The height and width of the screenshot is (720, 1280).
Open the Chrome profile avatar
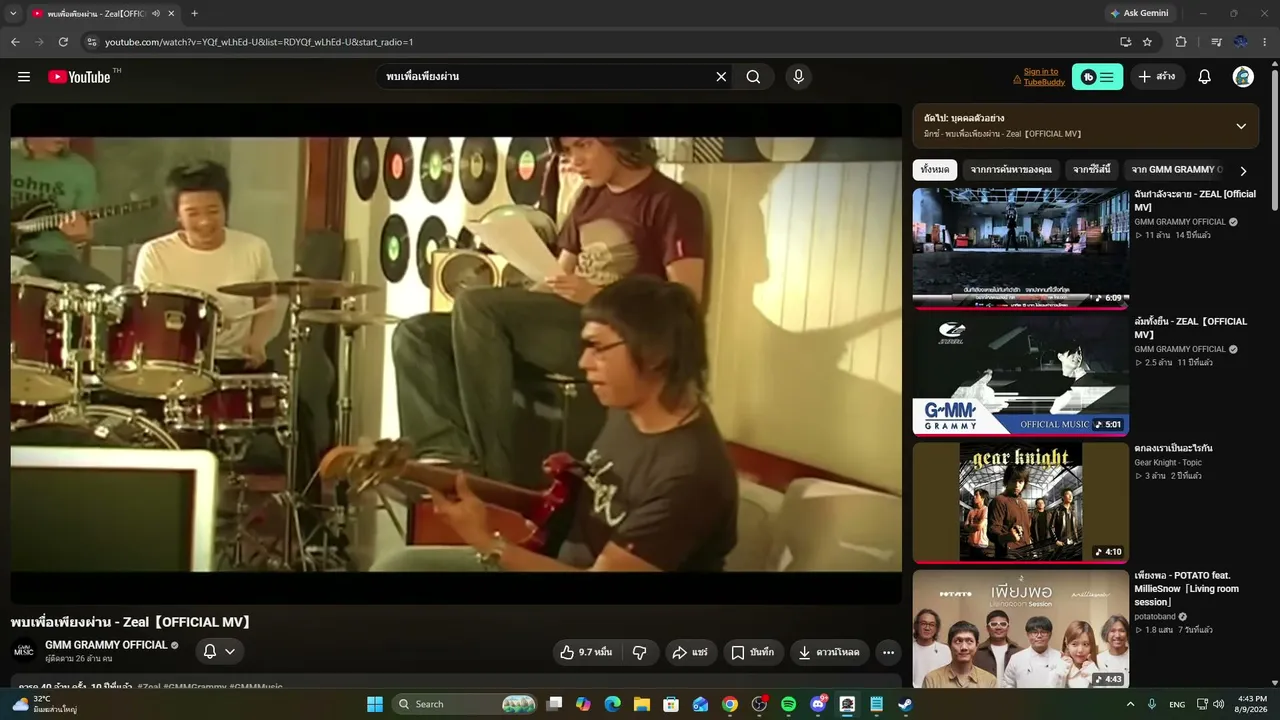[x=1241, y=42]
